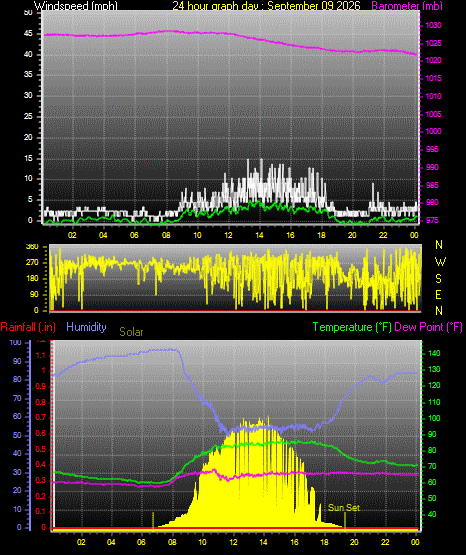Click the "Solar" legend label
466x555 pixels.
(131, 332)
